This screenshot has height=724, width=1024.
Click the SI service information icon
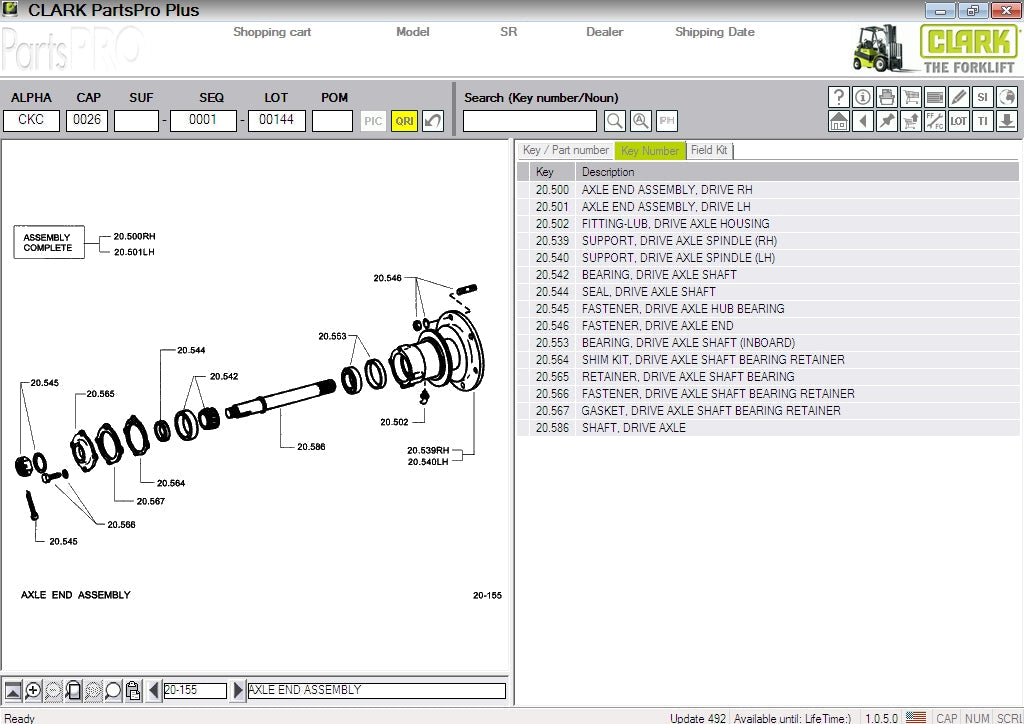tap(983, 97)
